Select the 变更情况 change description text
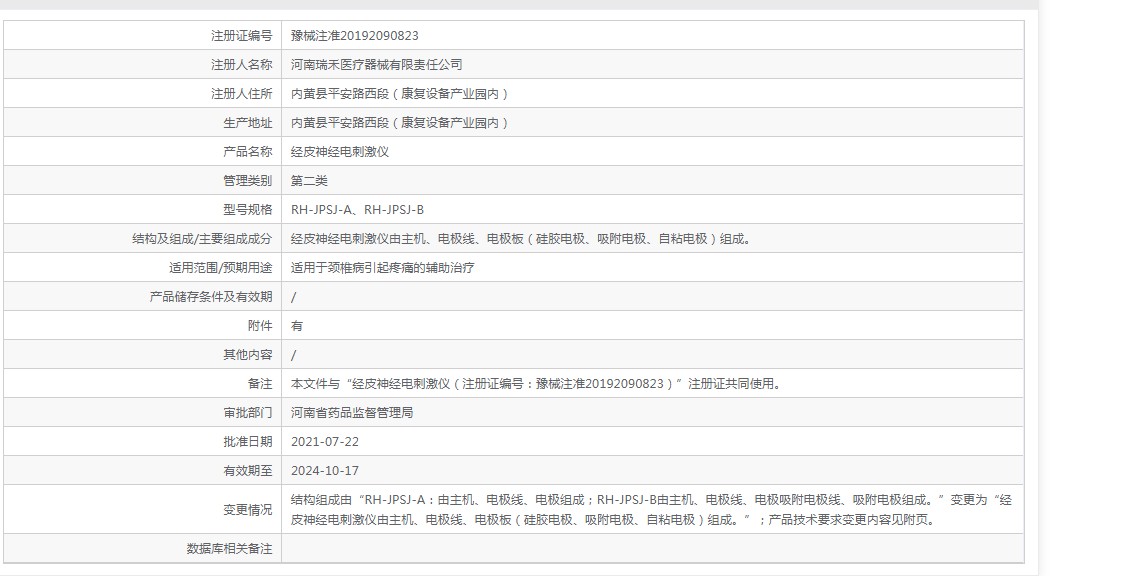This screenshot has height=576, width=1137. [x=651, y=510]
